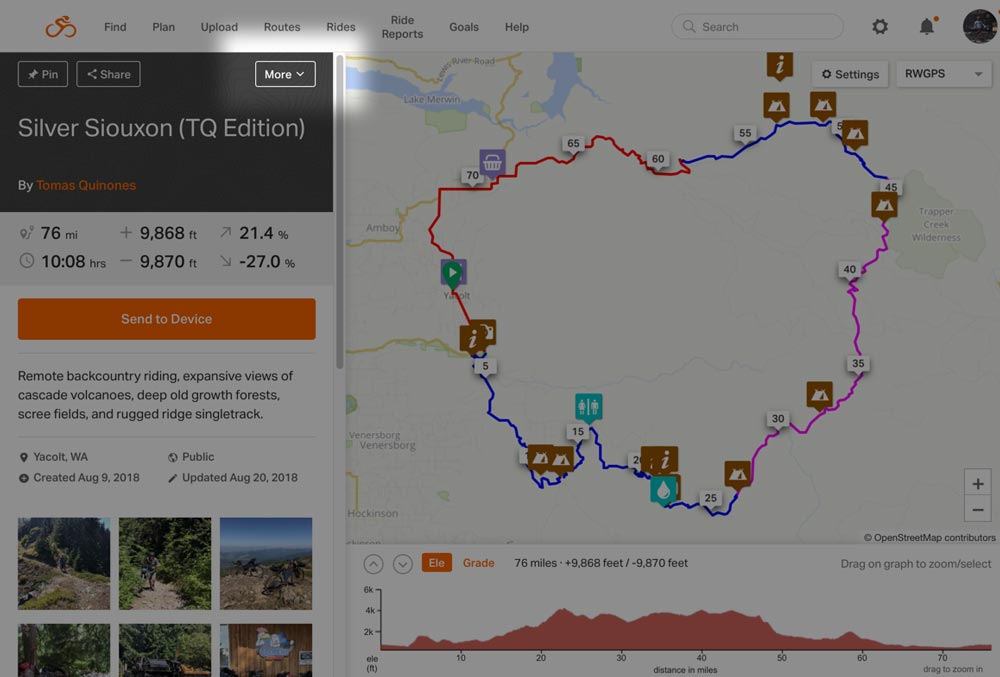Open the Help menu

click(517, 27)
